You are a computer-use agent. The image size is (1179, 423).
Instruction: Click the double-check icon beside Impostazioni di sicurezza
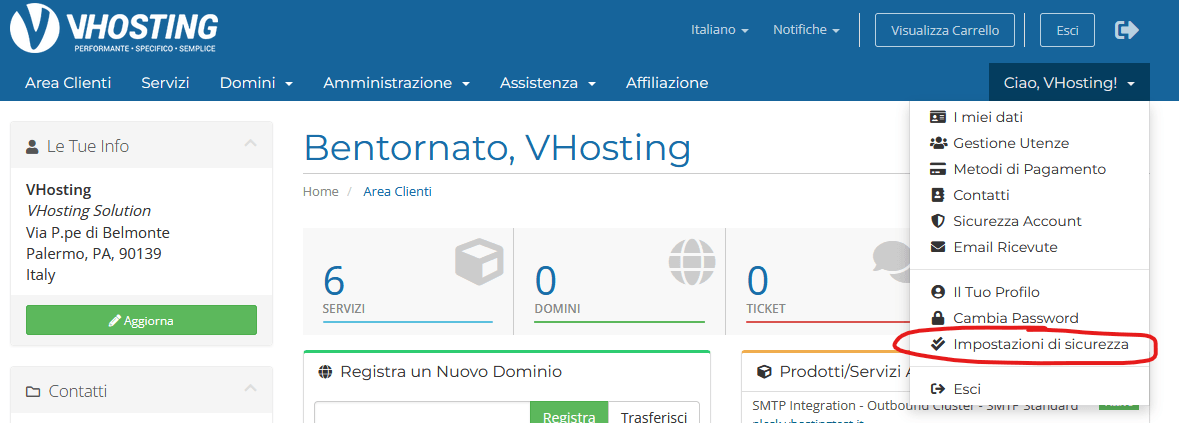937,344
